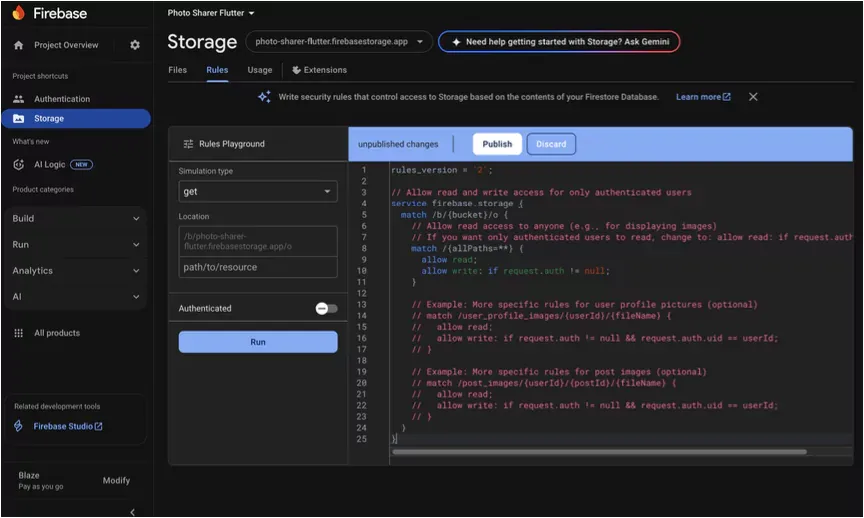
Task: Click the Blaze Pay as you go plan text
Action: click(x=41, y=481)
